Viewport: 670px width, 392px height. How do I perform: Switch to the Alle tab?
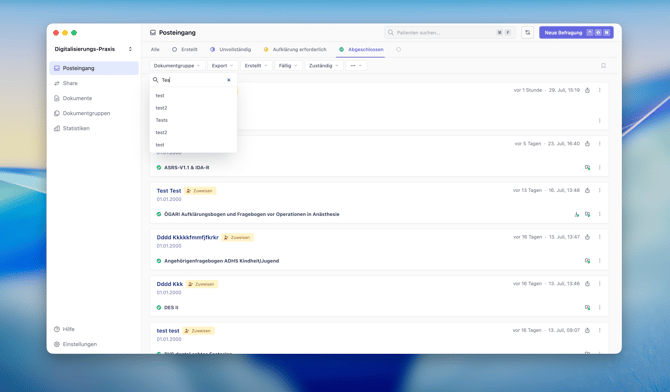click(x=155, y=50)
